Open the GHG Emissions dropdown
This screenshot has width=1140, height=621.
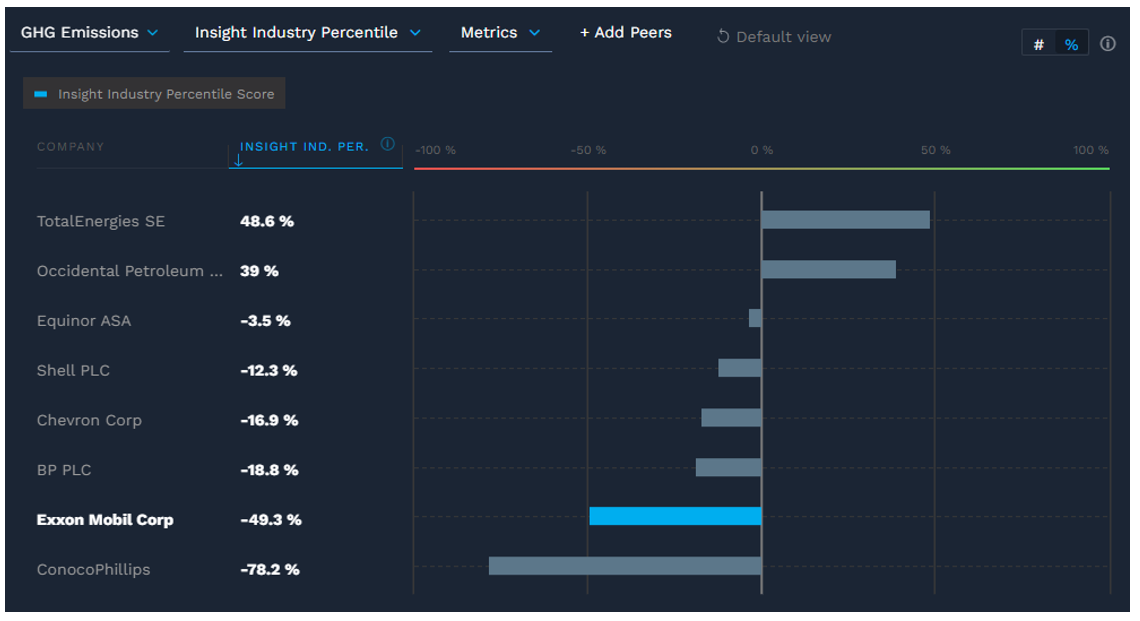coord(88,32)
